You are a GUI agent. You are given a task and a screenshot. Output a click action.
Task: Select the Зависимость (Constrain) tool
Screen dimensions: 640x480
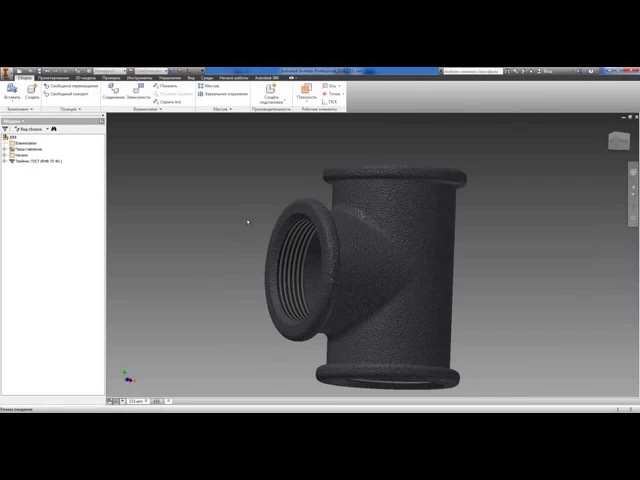[138, 90]
